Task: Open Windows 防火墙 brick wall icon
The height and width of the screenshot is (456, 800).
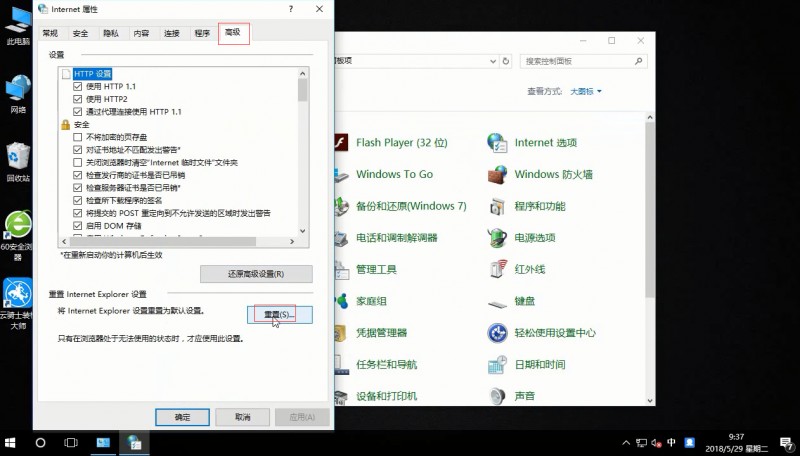Action: (x=497, y=174)
